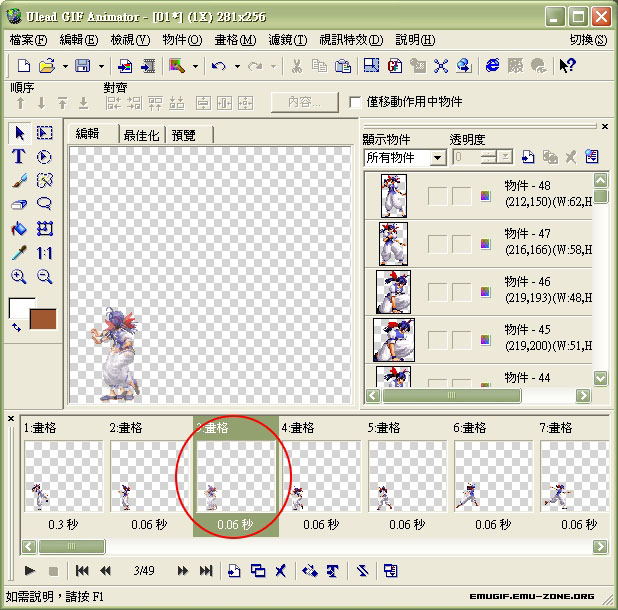Image resolution: width=618 pixels, height=610 pixels.
Task: Click the Paste clipboard icon
Action: [x=343, y=65]
